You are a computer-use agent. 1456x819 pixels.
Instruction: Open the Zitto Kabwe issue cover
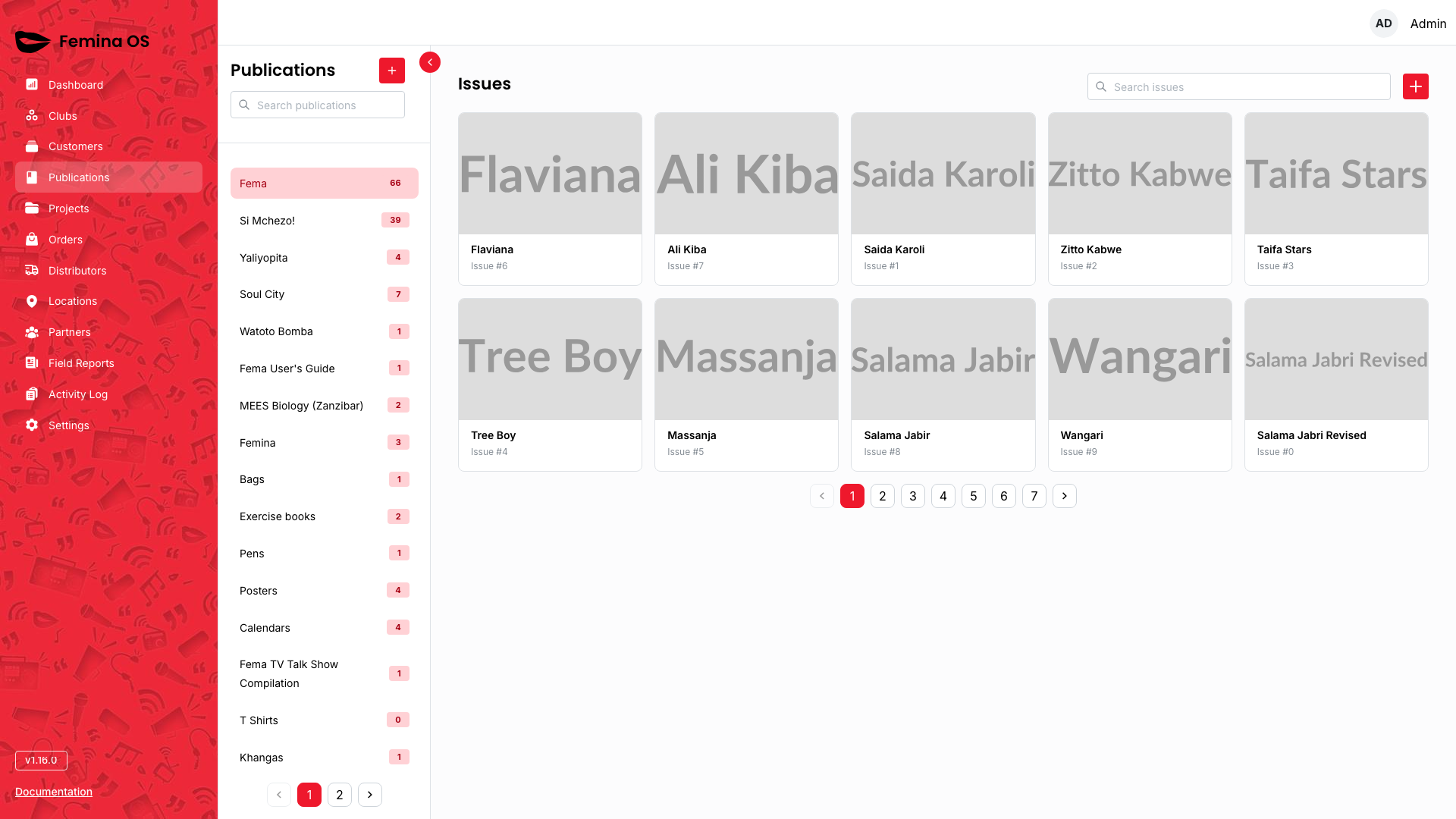tap(1140, 174)
